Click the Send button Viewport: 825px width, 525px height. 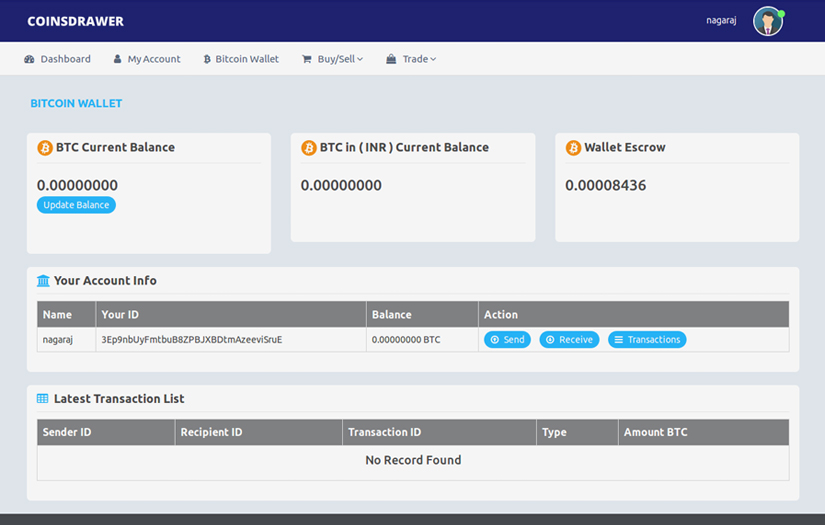507,340
